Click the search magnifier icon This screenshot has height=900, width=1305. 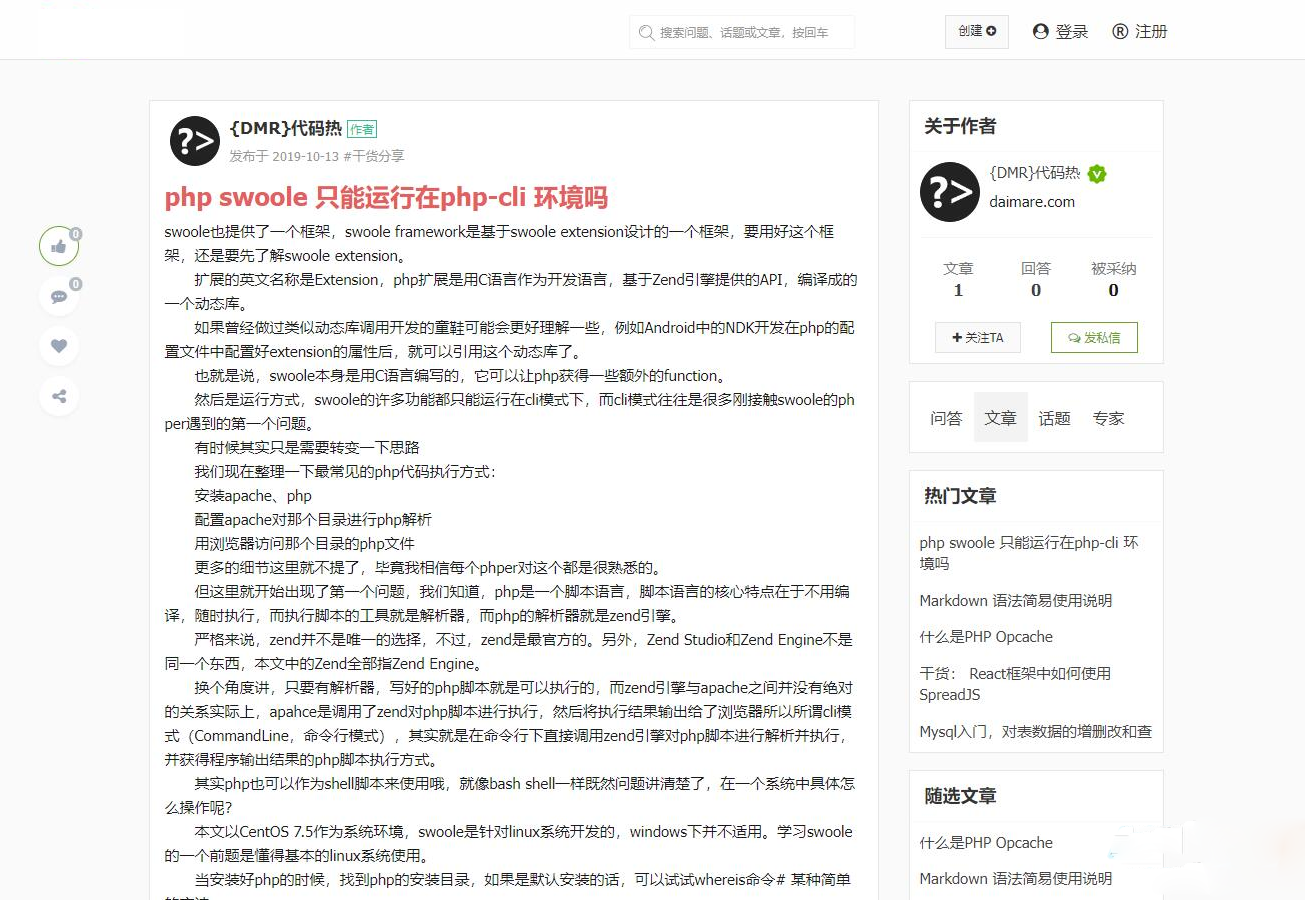(x=647, y=32)
